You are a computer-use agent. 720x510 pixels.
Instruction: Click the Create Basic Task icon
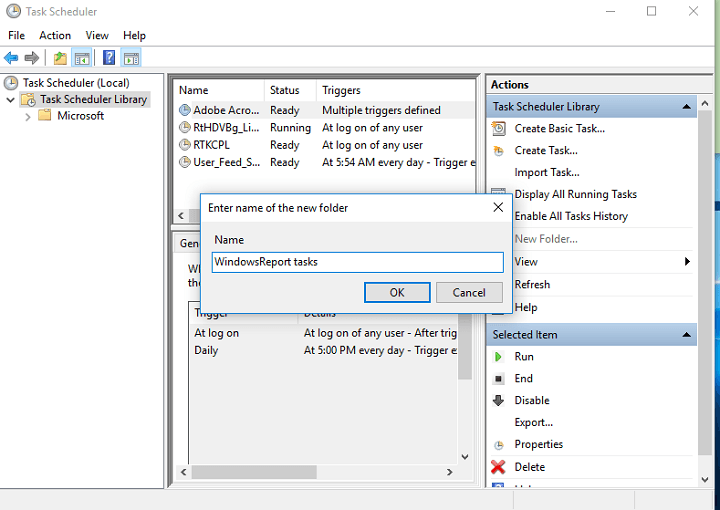click(x=498, y=128)
